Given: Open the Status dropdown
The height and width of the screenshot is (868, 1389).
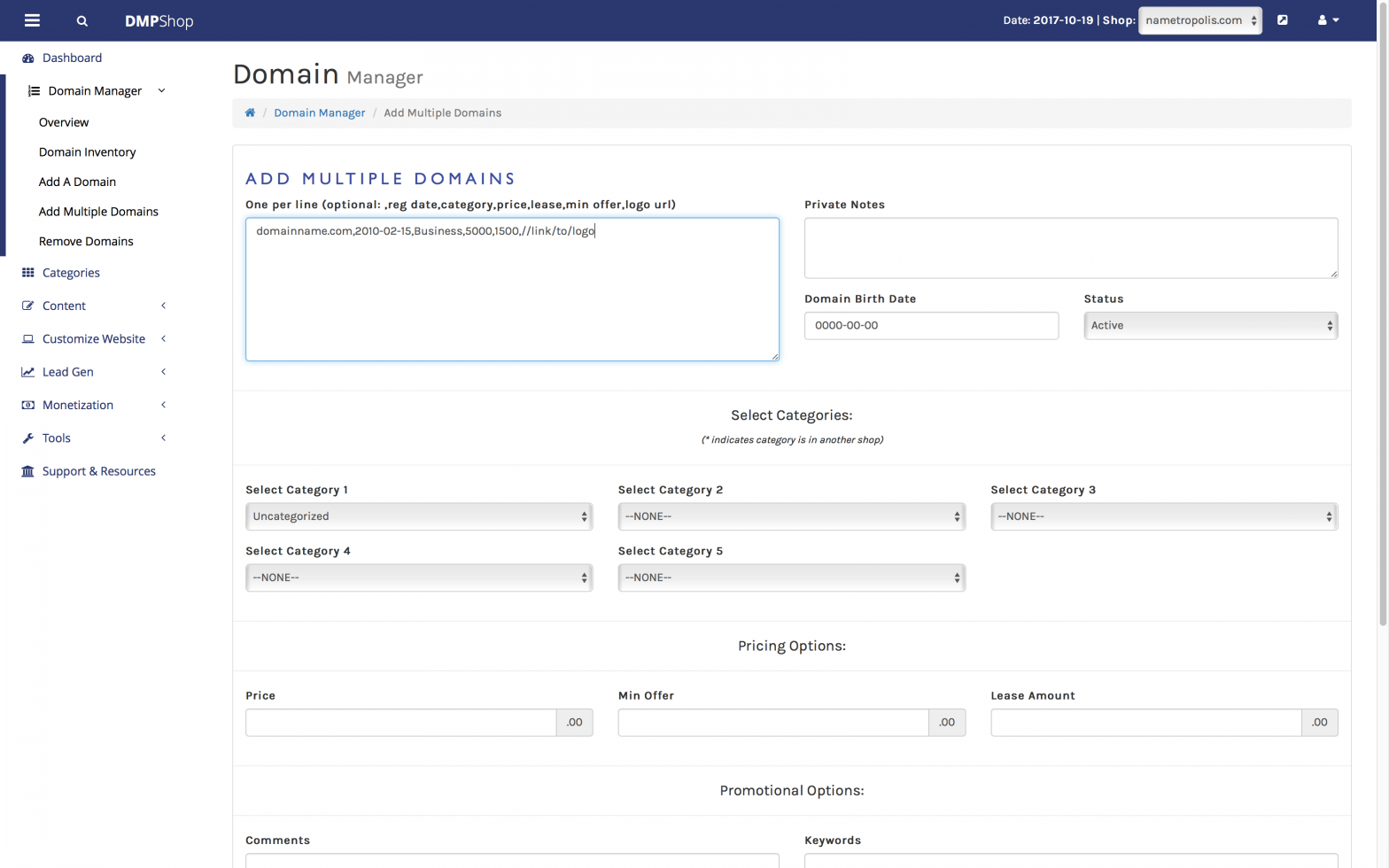Looking at the screenshot, I should 1210,326.
